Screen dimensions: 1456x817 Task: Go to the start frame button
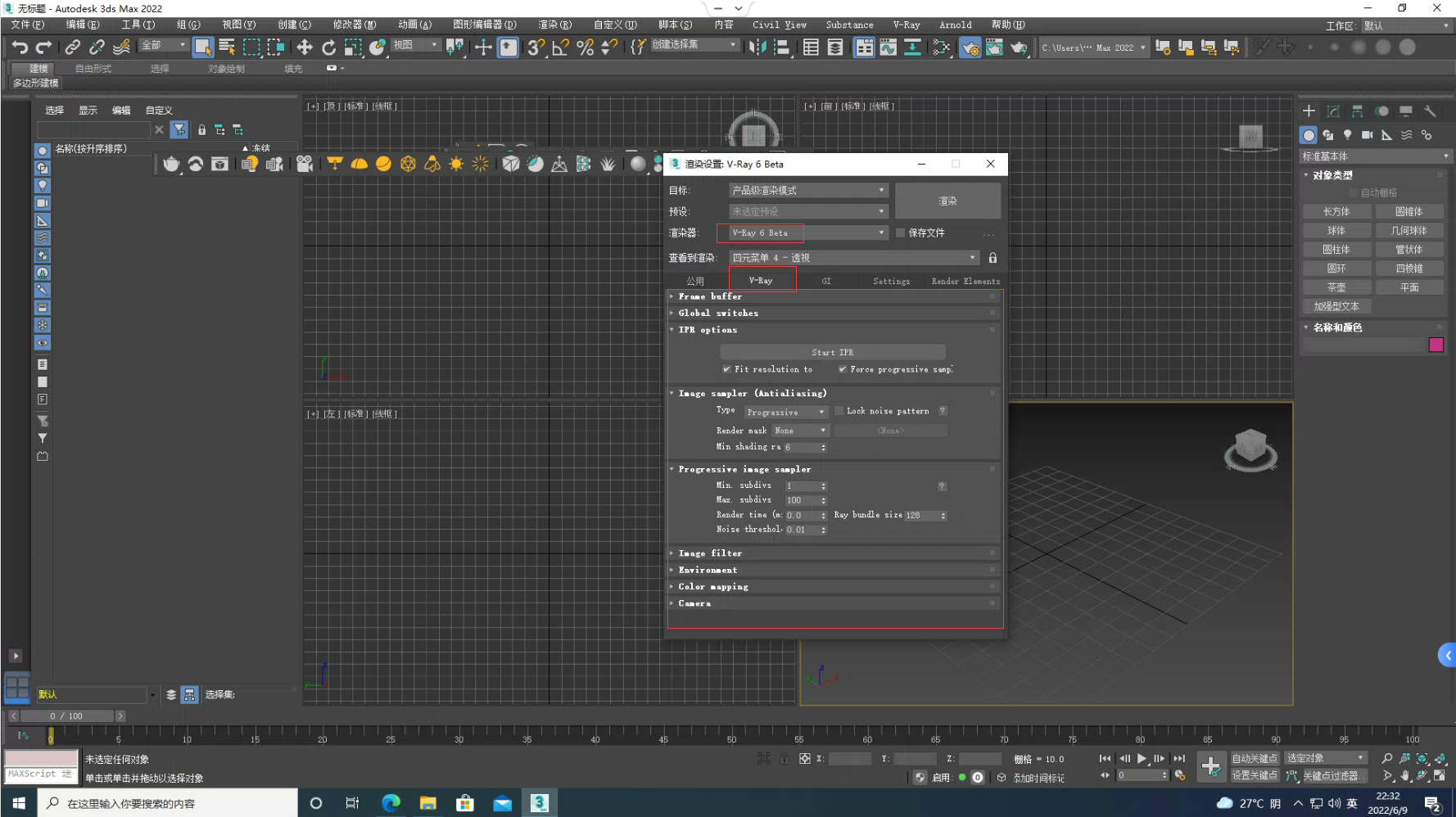tap(1105, 759)
